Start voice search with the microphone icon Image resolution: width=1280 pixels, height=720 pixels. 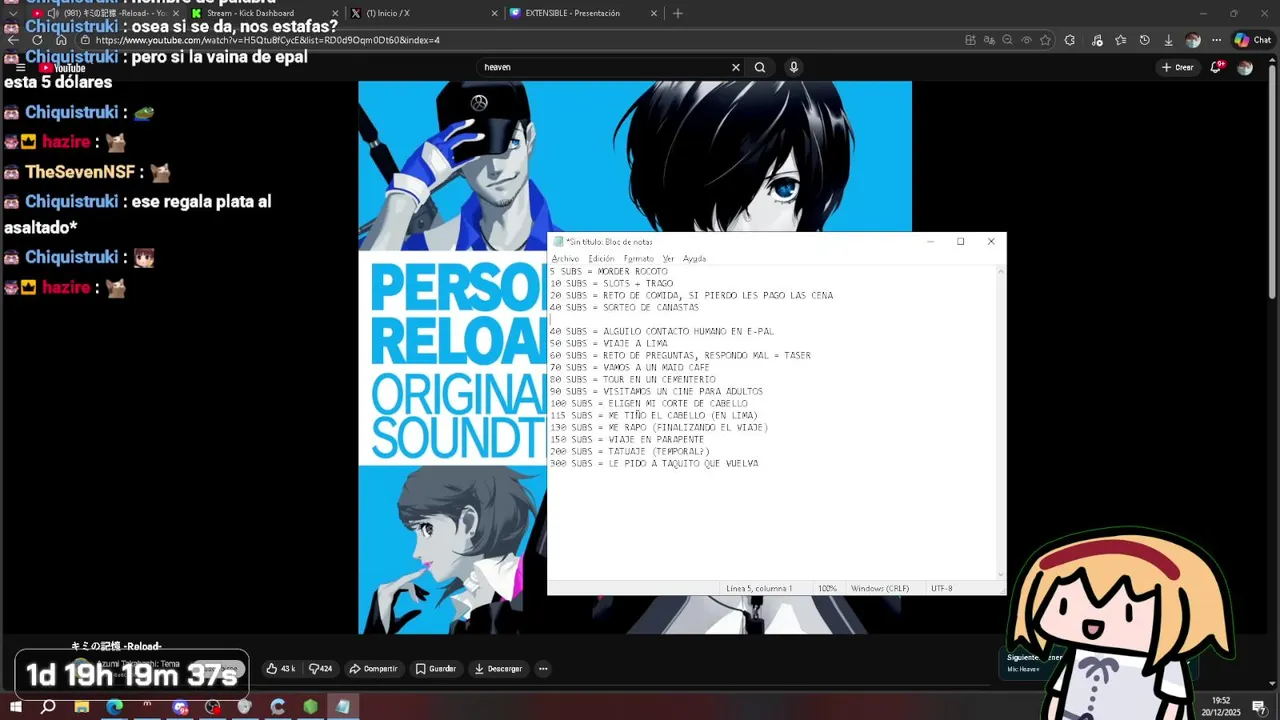tap(794, 67)
